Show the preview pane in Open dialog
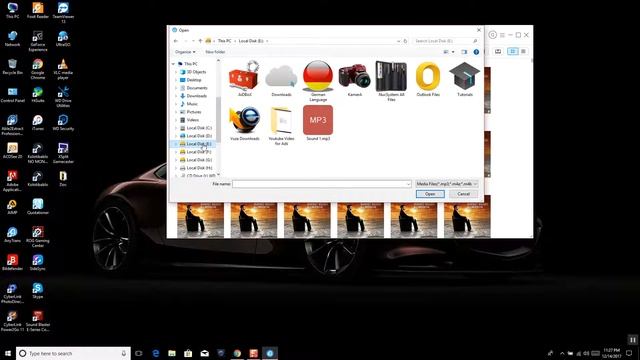 pyautogui.click(x=464, y=52)
